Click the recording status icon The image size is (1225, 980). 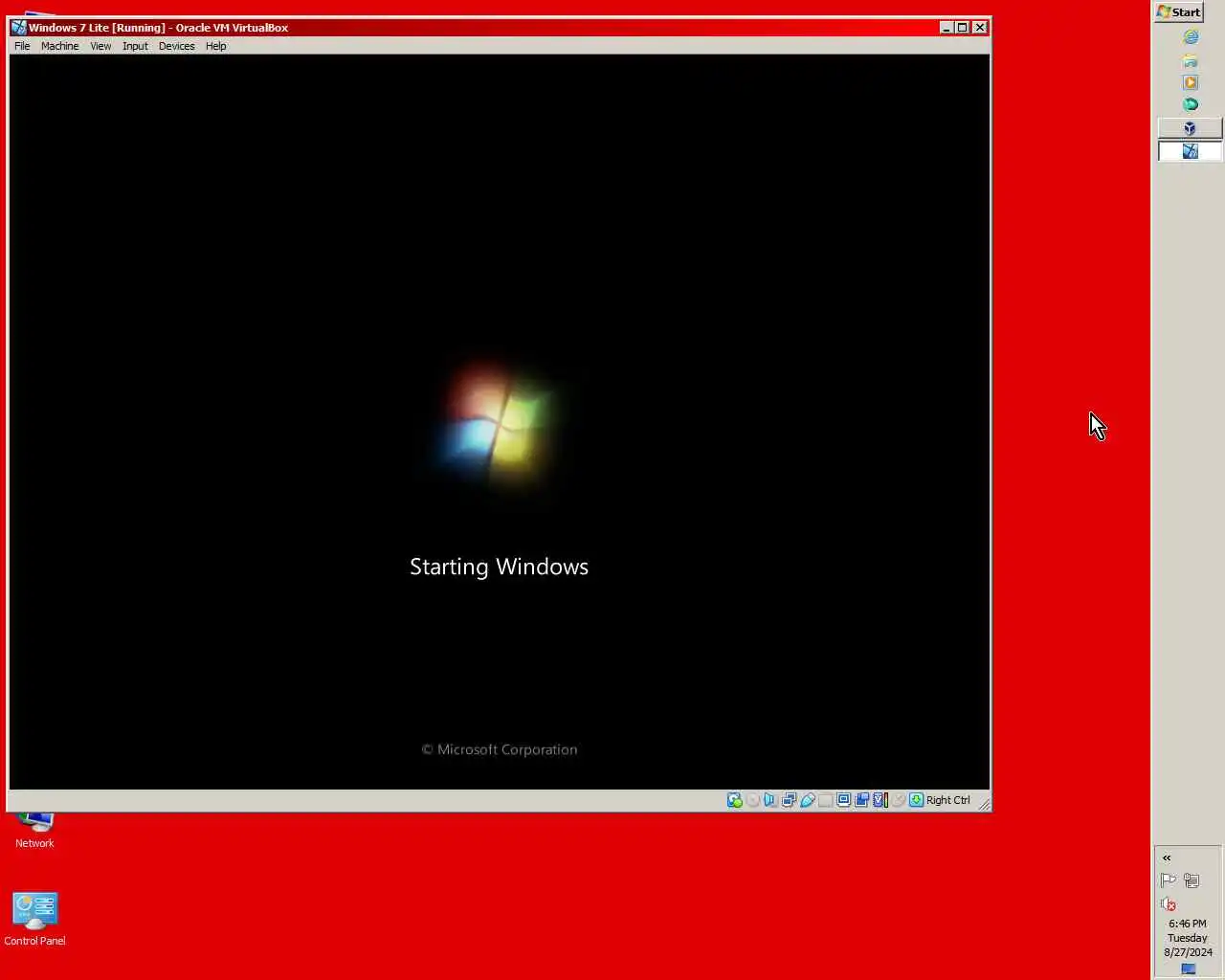click(861, 800)
